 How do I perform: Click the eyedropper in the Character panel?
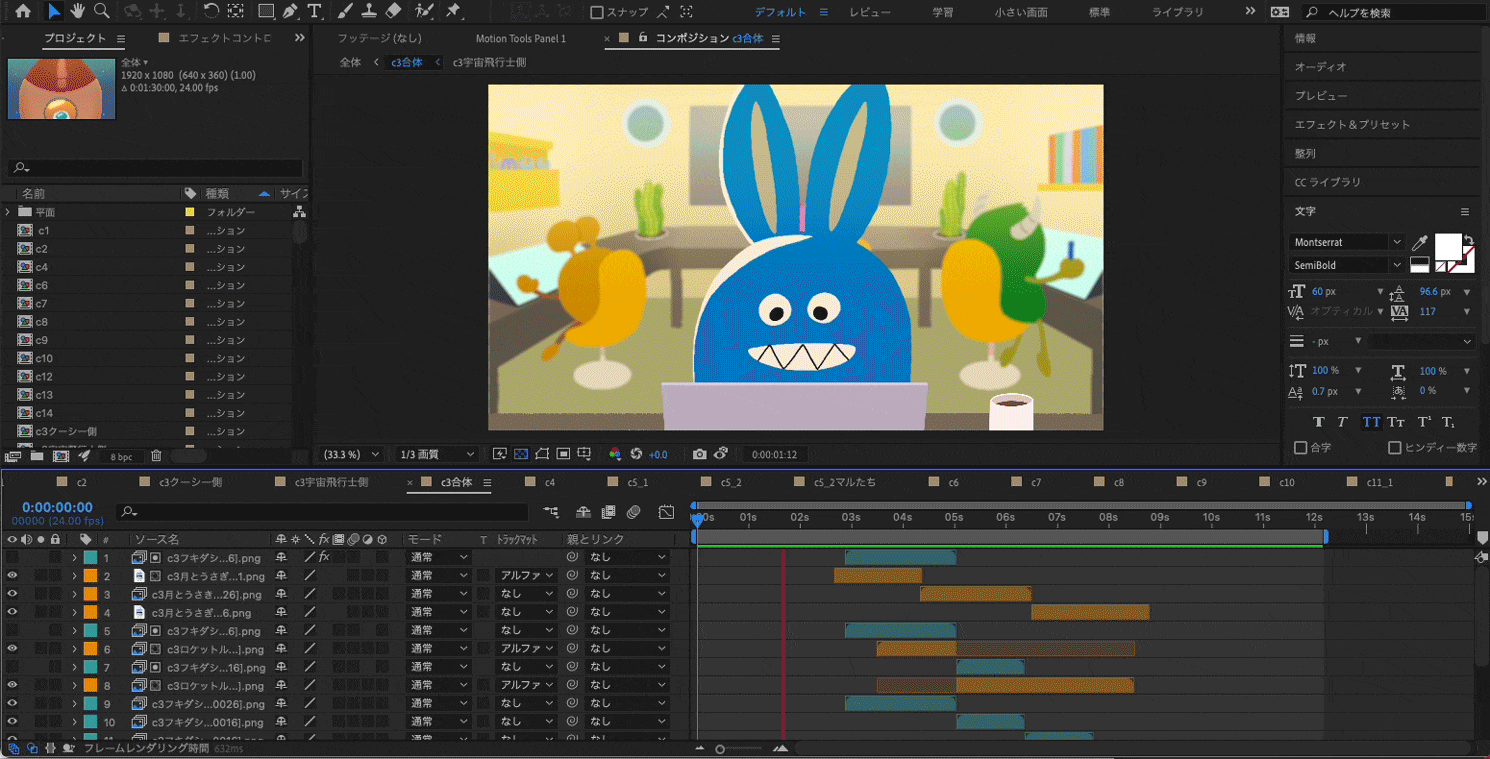click(x=1419, y=242)
